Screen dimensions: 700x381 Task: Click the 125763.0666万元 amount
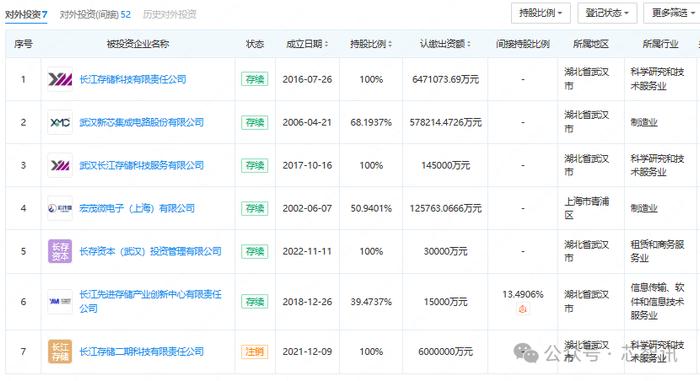coord(446,208)
